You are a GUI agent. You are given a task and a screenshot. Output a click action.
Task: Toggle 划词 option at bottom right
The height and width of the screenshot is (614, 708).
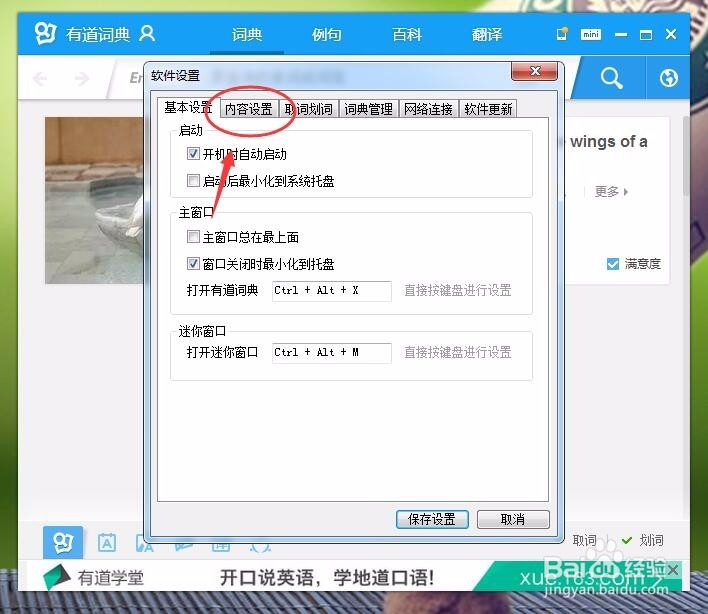[x=643, y=540]
